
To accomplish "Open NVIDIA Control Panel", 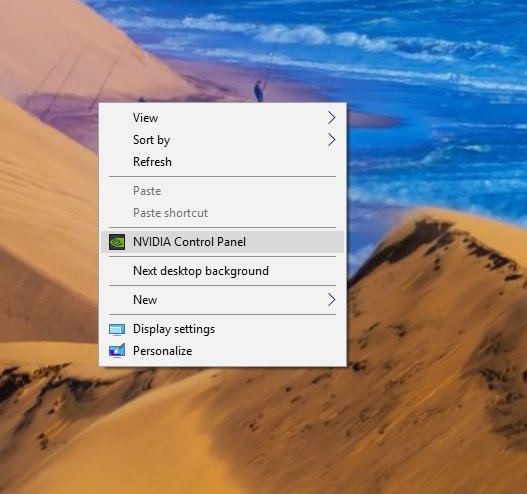I will [x=222, y=242].
